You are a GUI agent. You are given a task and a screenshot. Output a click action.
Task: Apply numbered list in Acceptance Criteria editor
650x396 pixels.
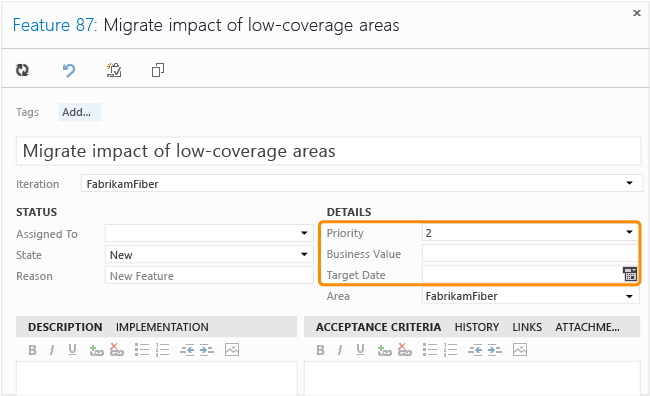pyautogui.click(x=451, y=350)
